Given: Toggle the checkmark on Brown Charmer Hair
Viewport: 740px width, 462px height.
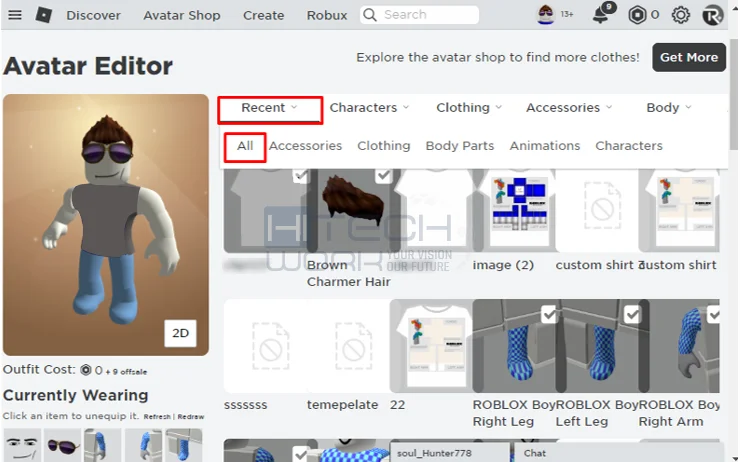Looking at the screenshot, I should (x=384, y=176).
